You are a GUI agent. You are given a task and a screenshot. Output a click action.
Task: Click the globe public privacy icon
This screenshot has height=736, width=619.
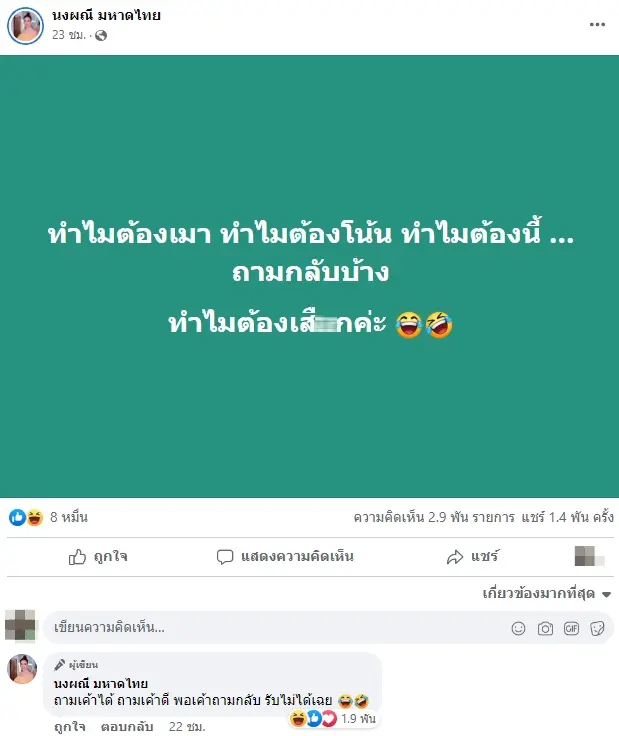click(x=101, y=36)
